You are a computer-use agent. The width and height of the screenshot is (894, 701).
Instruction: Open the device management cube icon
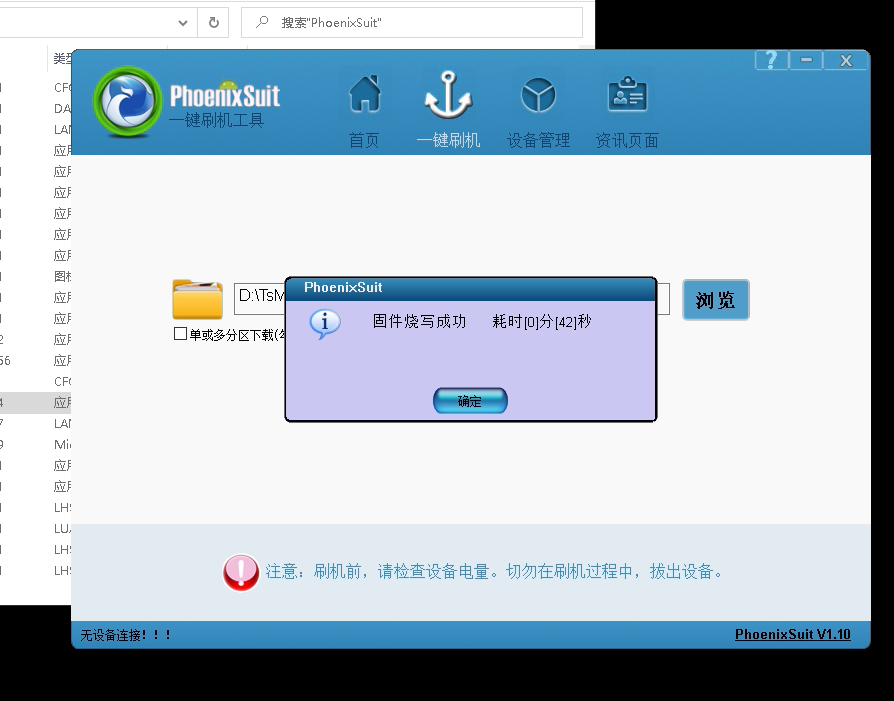click(538, 95)
